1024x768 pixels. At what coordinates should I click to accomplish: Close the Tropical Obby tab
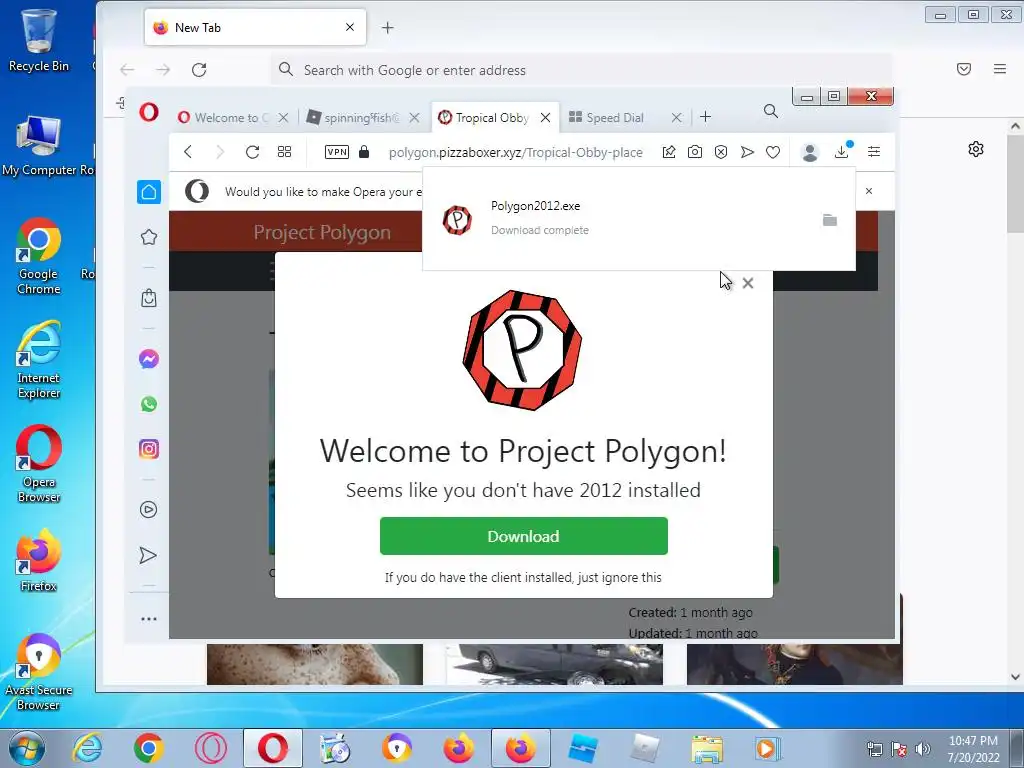pos(545,118)
